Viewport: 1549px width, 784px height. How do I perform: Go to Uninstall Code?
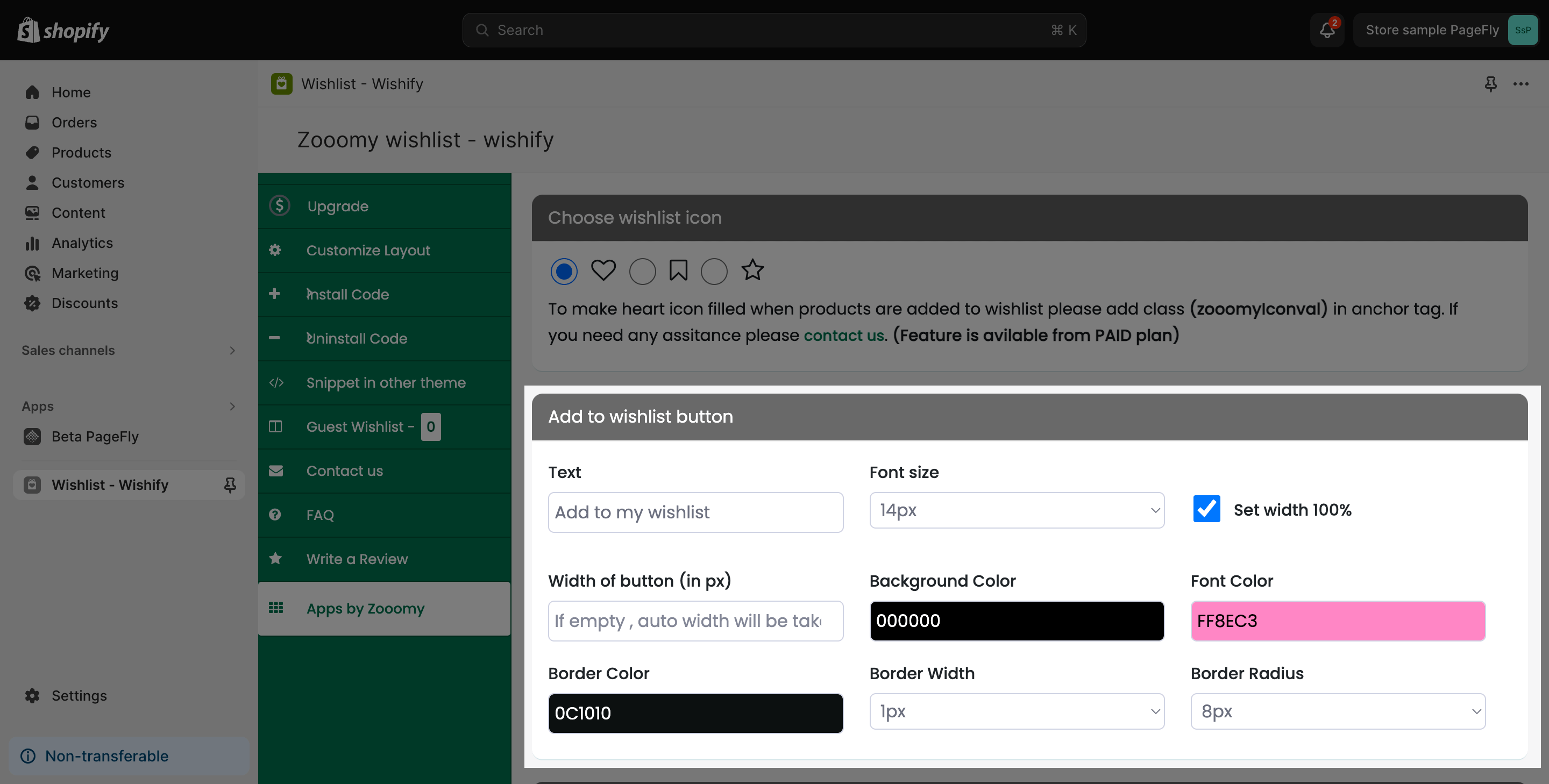[385, 338]
